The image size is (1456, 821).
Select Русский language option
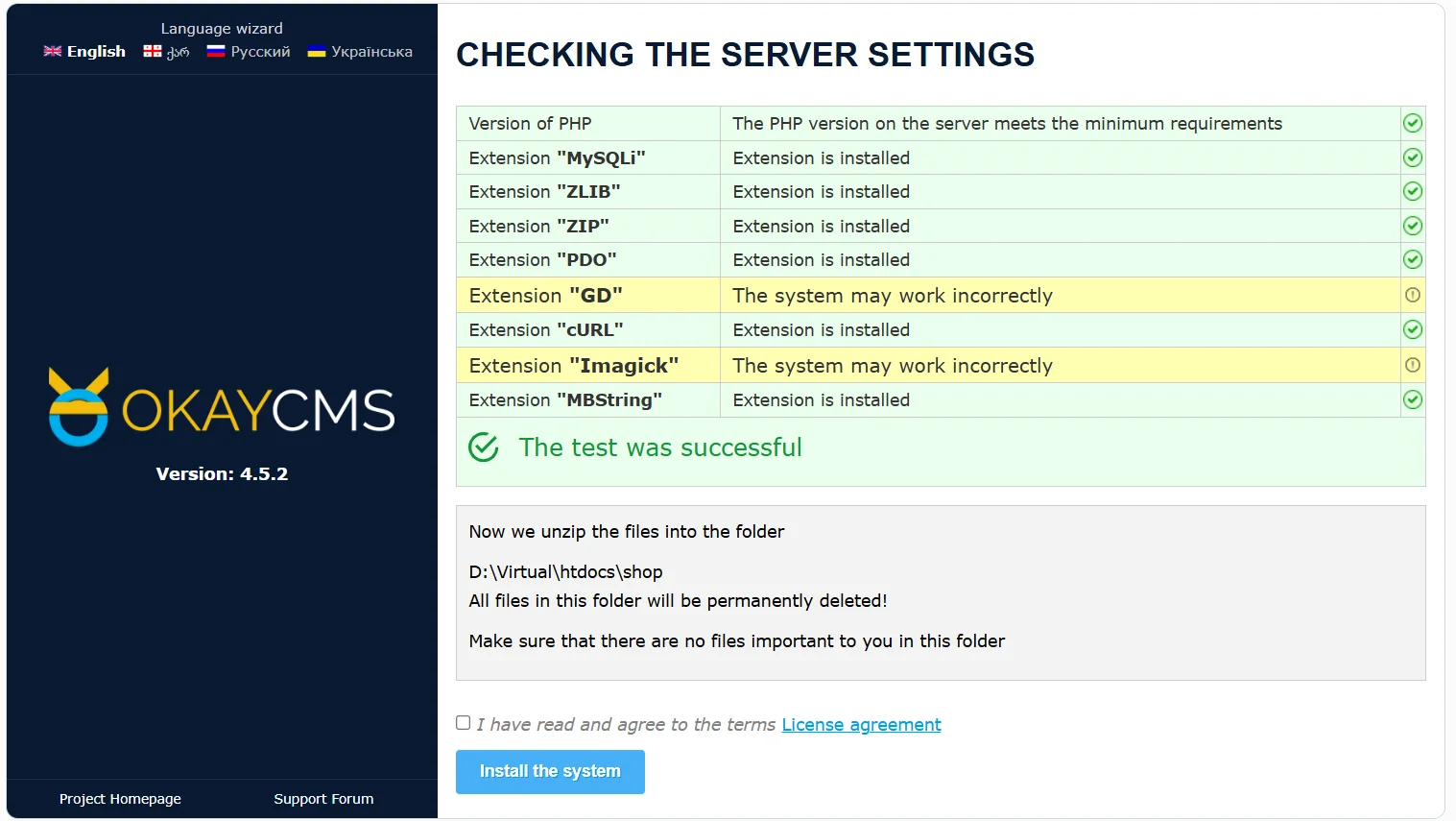pos(248,51)
